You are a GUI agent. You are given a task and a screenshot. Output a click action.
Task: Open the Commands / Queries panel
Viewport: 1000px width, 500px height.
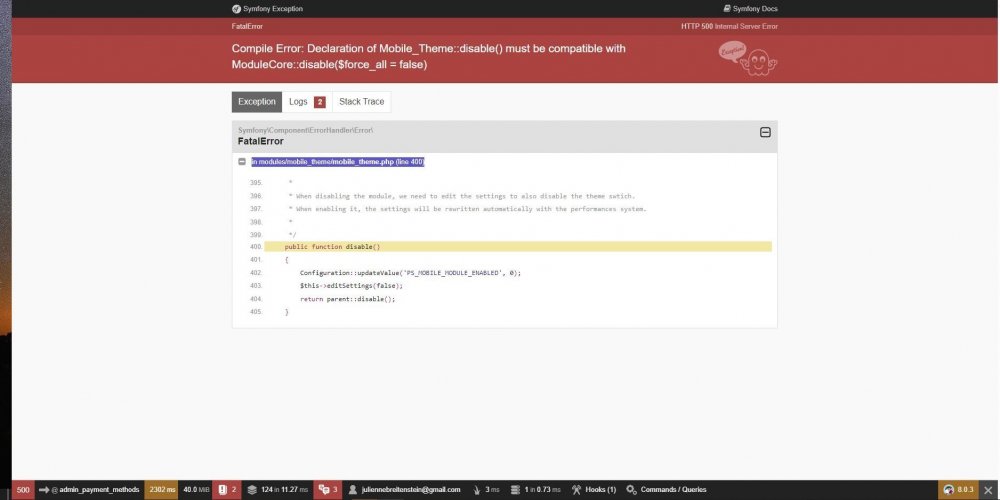click(666, 490)
